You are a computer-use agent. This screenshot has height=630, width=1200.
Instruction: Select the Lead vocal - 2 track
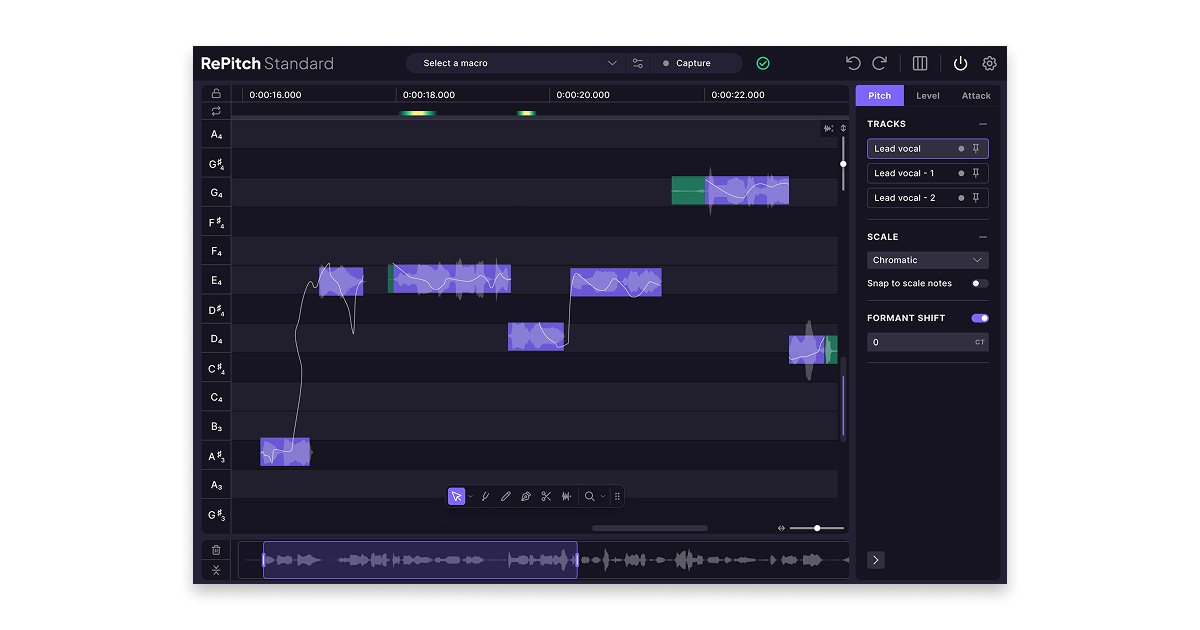[x=928, y=198]
